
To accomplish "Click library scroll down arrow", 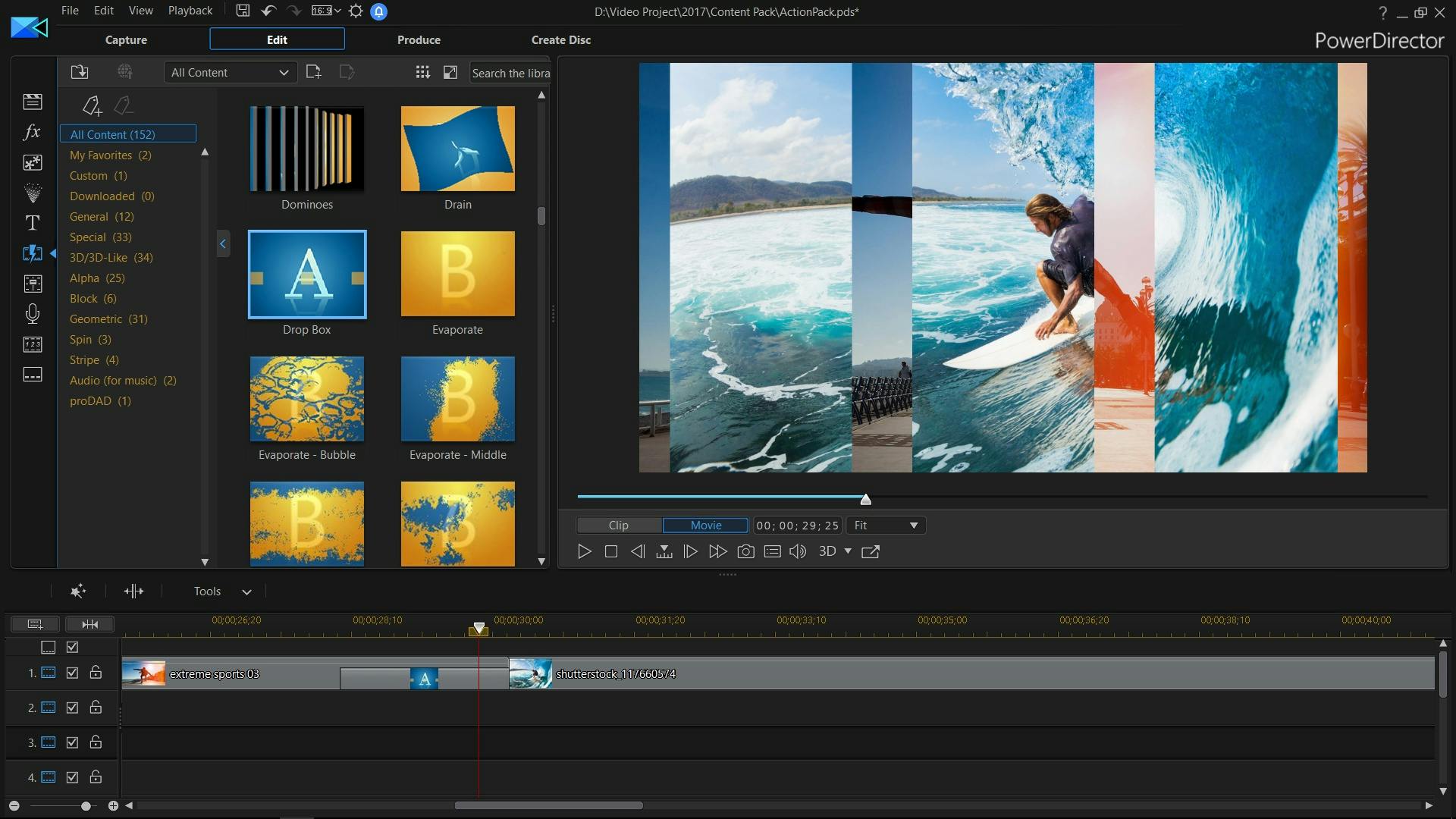I will coord(541,562).
